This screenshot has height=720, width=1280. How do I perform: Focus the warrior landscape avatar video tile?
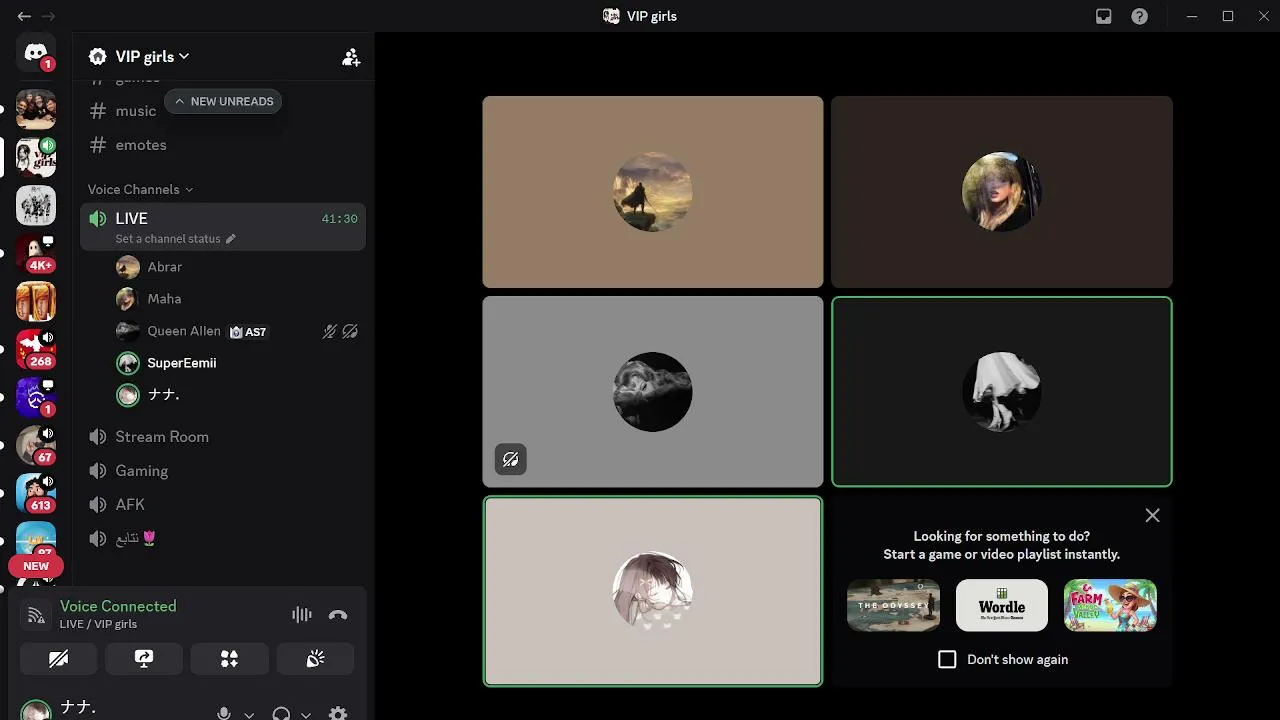click(x=653, y=192)
